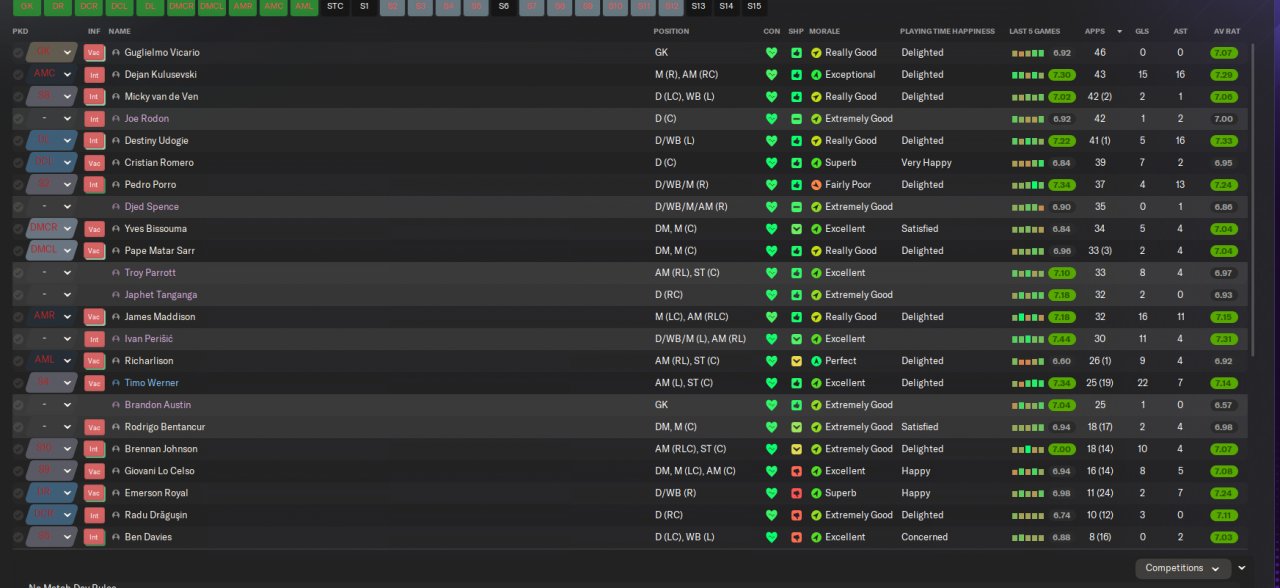This screenshot has height=588, width=1280.
Task: Toggle selection checkmark for Djed Spence
Action: click(x=18, y=206)
